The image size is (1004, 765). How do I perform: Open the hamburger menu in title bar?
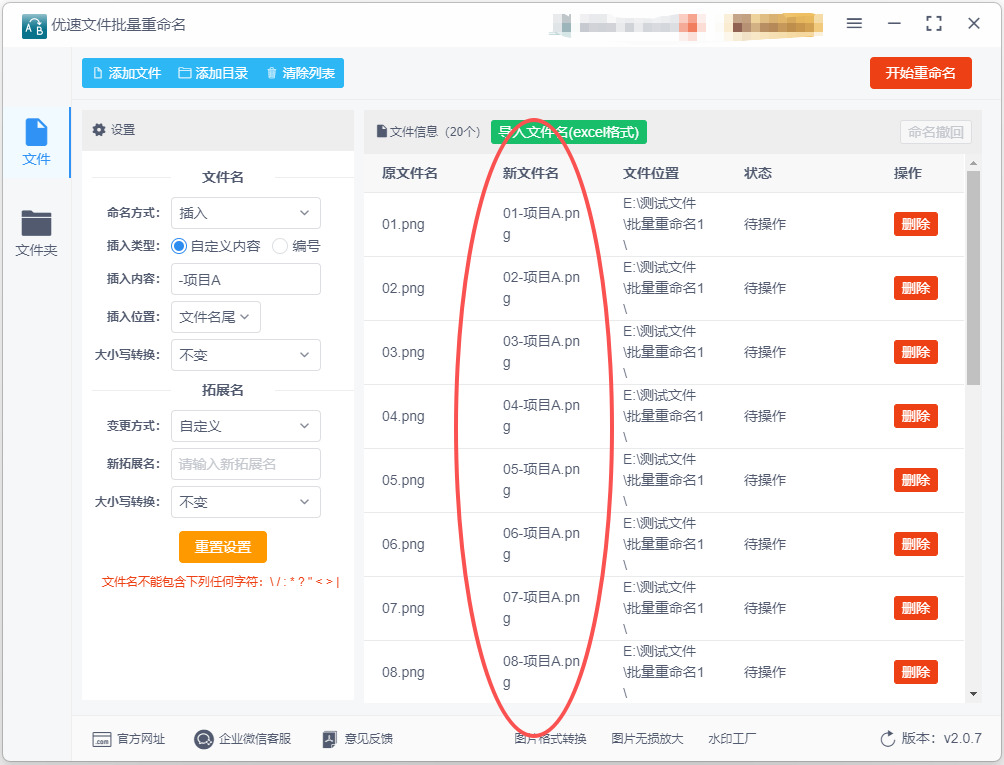tap(854, 24)
